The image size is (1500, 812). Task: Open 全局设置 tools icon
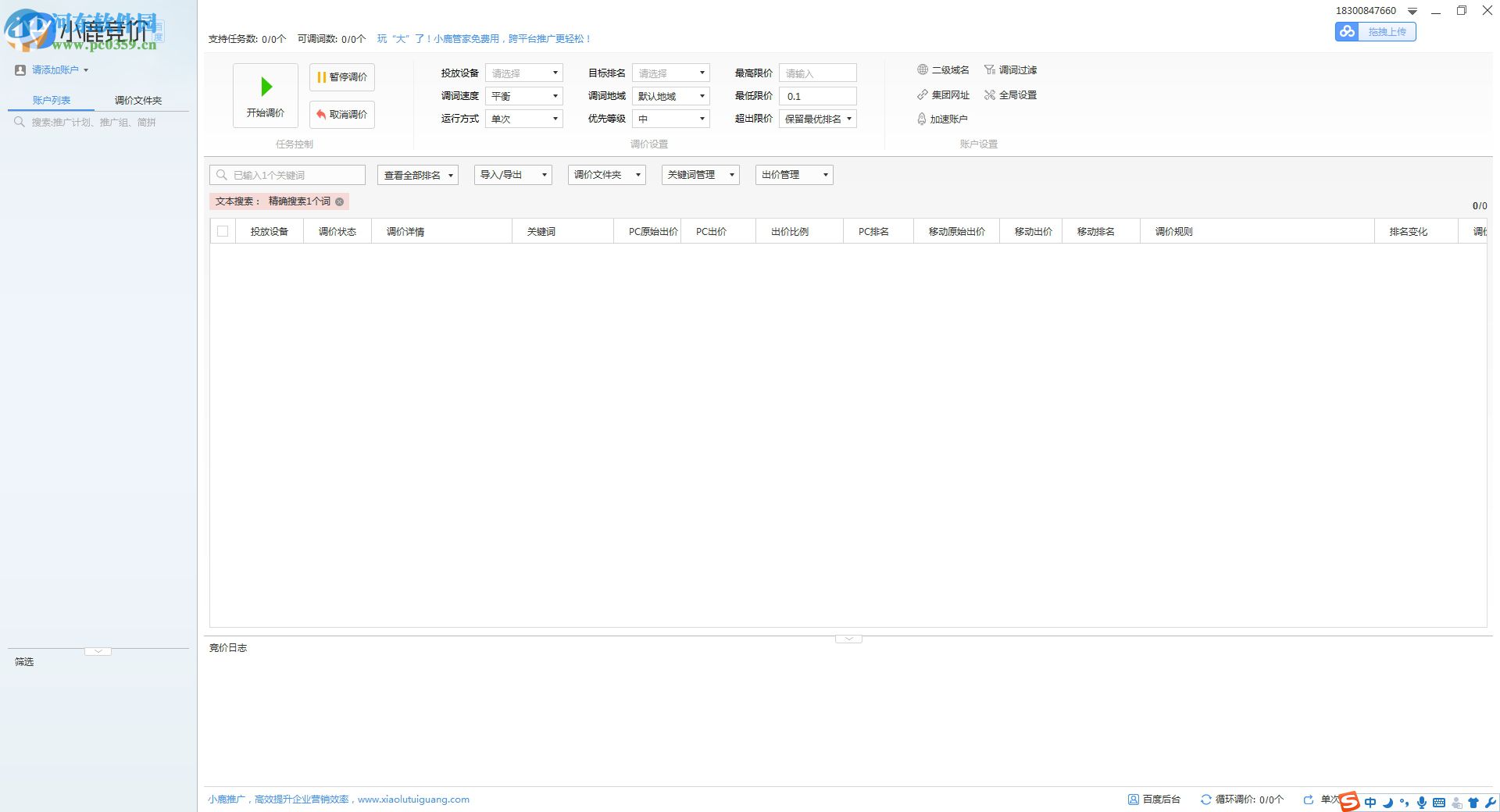tap(990, 94)
